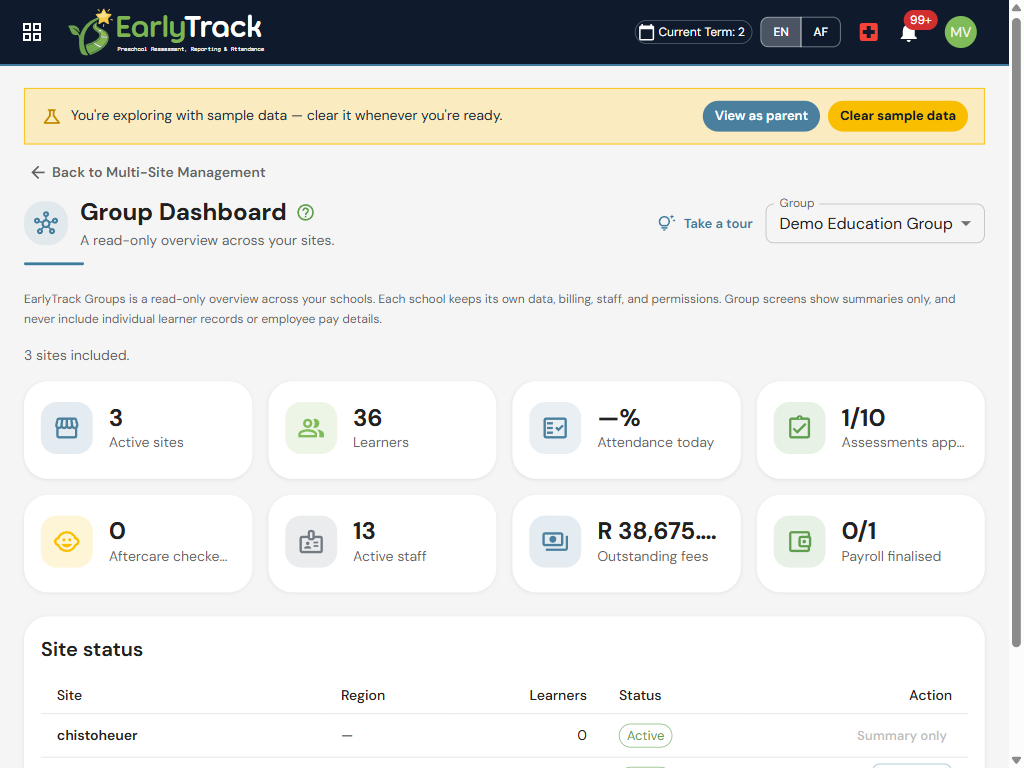Click the 13 Active staff value
1024x768 pixels.
click(364, 531)
